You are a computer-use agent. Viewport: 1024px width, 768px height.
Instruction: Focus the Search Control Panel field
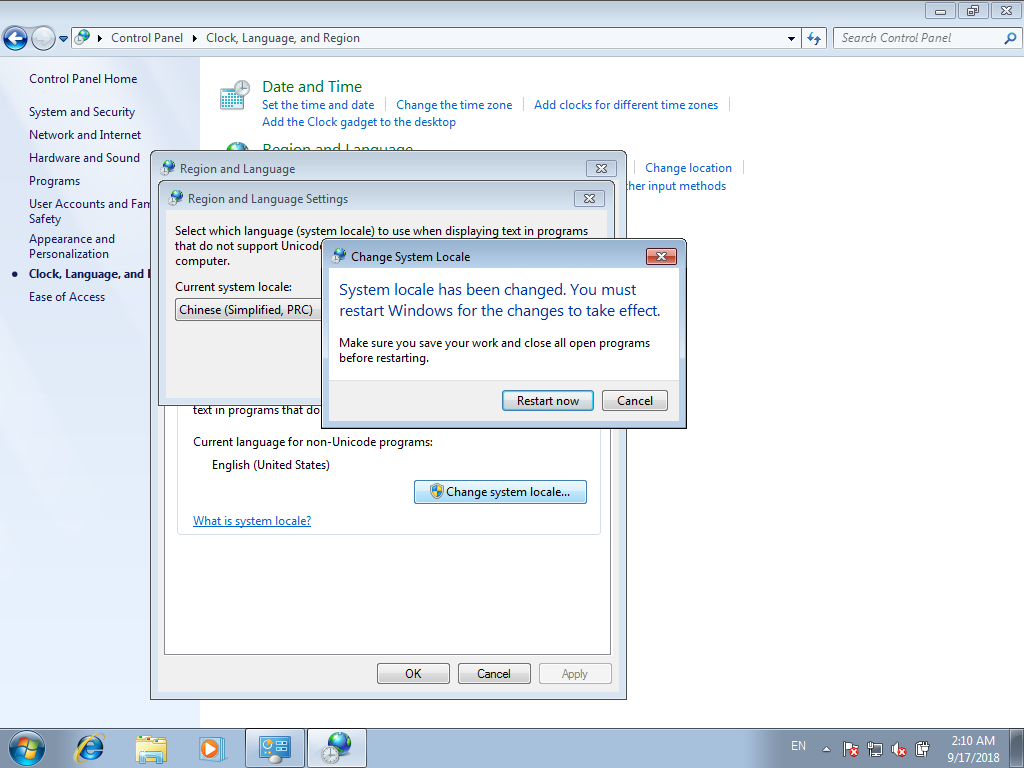[x=920, y=38]
